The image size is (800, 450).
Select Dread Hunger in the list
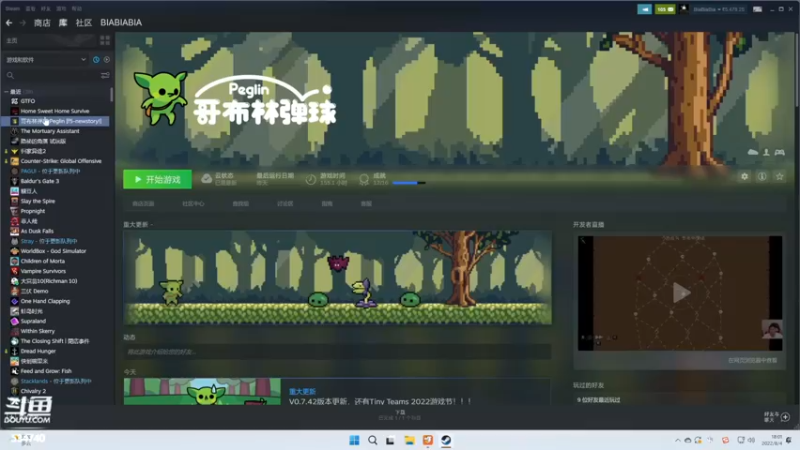pos(38,351)
